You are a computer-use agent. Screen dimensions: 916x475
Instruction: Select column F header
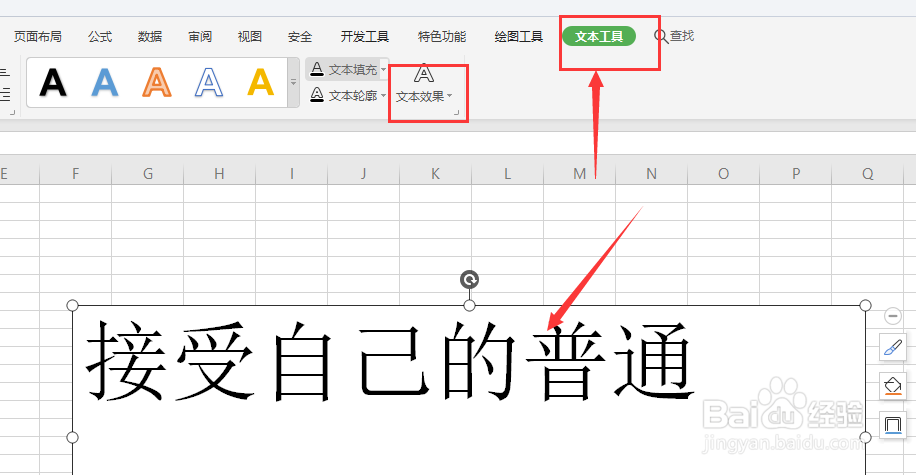click(x=75, y=174)
